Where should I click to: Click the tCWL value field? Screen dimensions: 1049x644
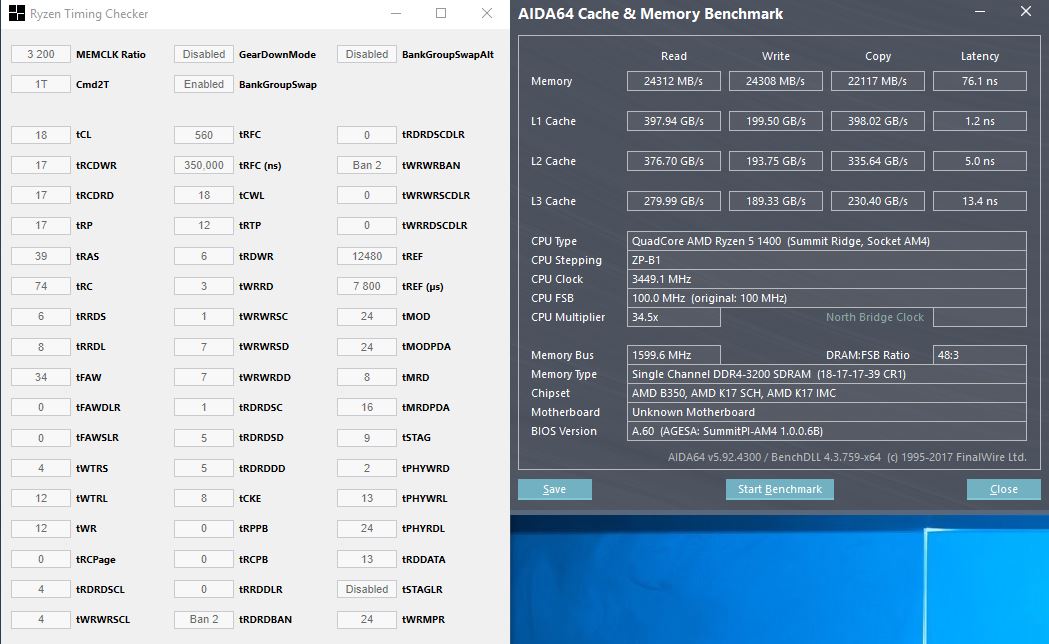[x=204, y=195]
